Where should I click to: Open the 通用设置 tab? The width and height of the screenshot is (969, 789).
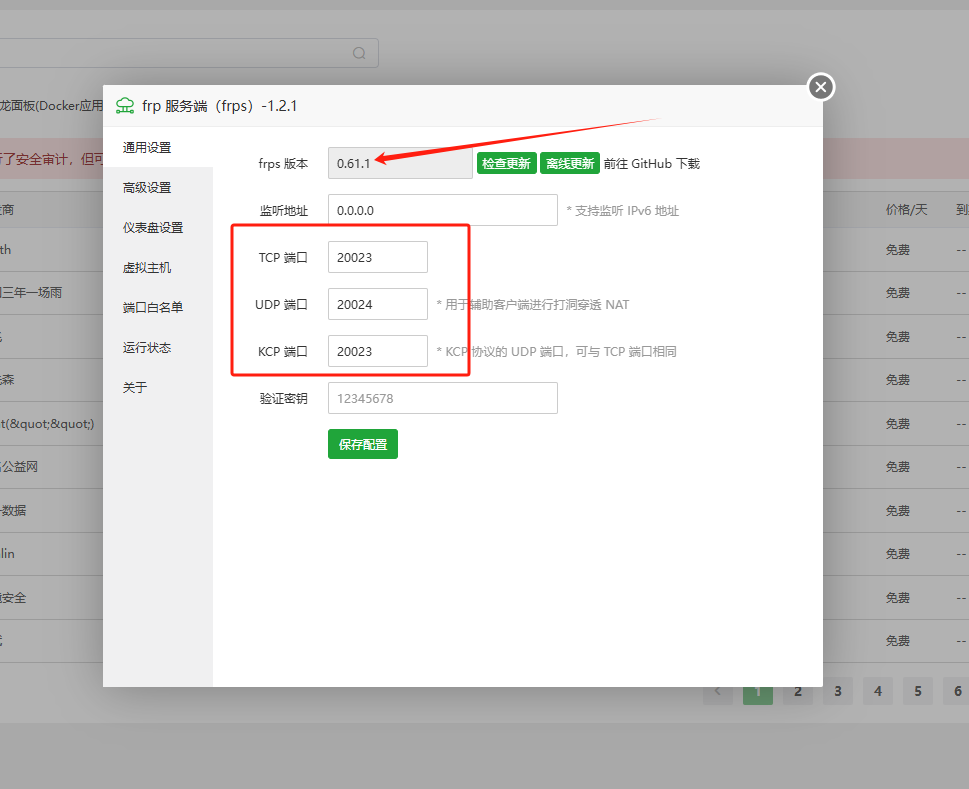[x=148, y=148]
